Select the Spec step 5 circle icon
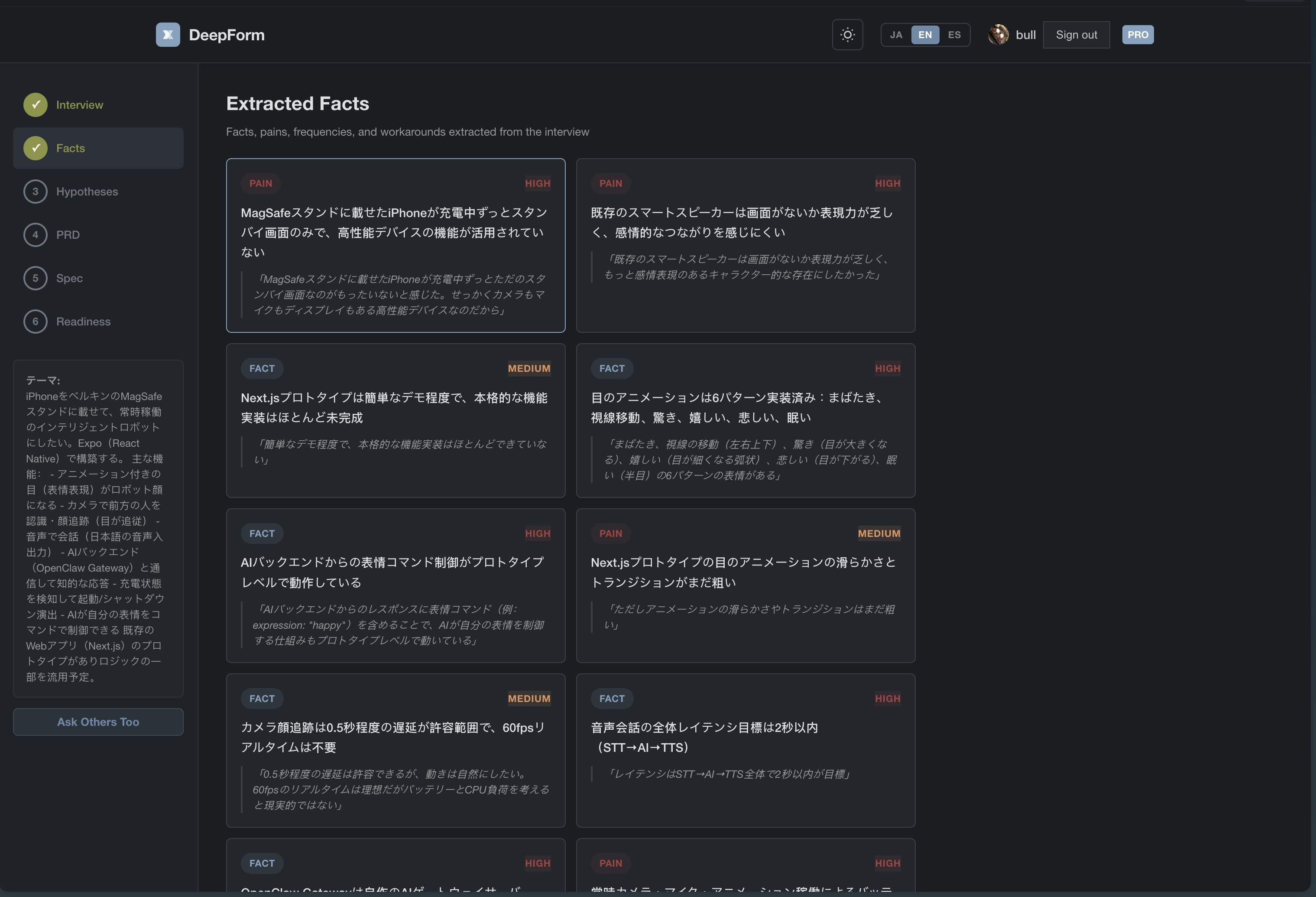1316x897 pixels. pos(36,278)
